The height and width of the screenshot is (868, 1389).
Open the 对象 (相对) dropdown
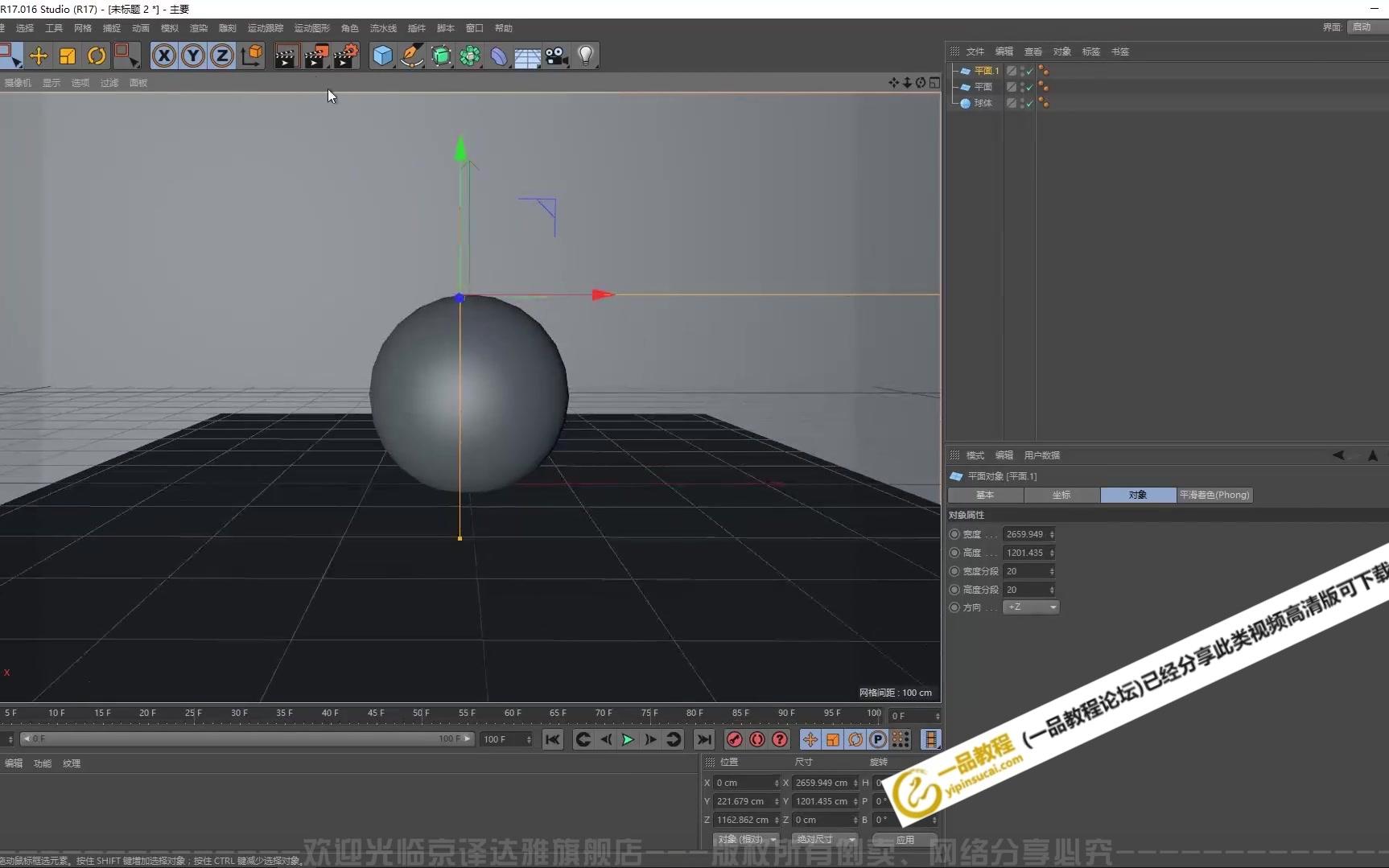[x=746, y=839]
